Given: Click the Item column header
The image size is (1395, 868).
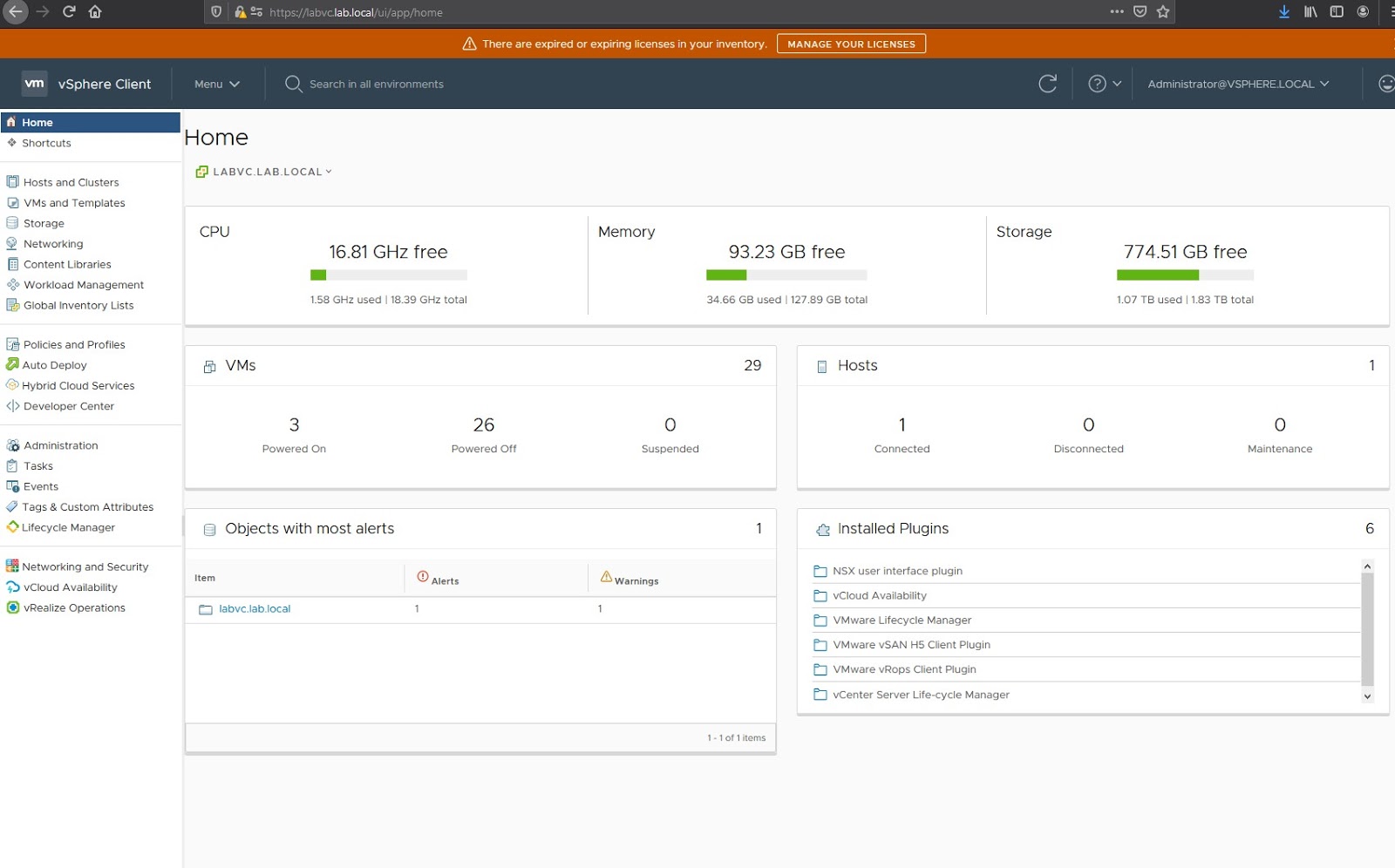Looking at the screenshot, I should pos(205,578).
